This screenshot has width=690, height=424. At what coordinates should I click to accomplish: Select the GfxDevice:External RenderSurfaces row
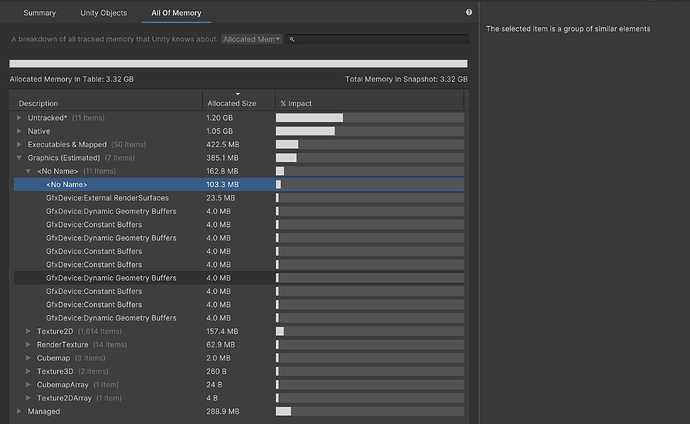pyautogui.click(x=107, y=198)
